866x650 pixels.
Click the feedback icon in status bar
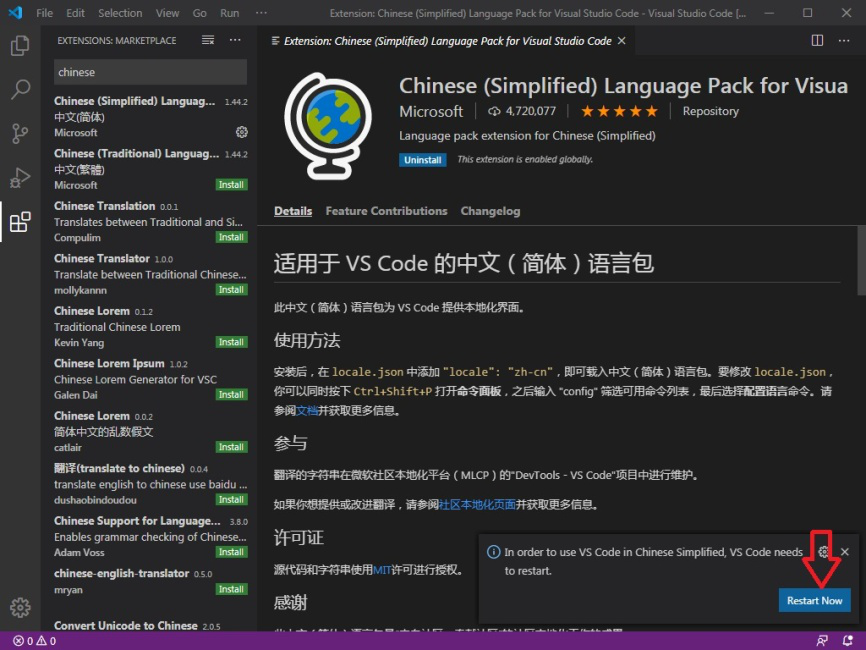click(822, 641)
